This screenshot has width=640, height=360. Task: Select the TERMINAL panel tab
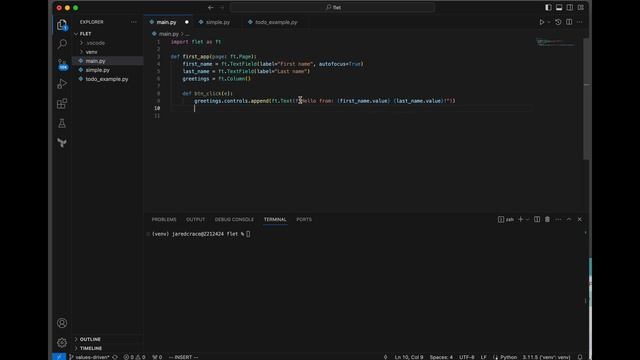pyautogui.click(x=275, y=220)
